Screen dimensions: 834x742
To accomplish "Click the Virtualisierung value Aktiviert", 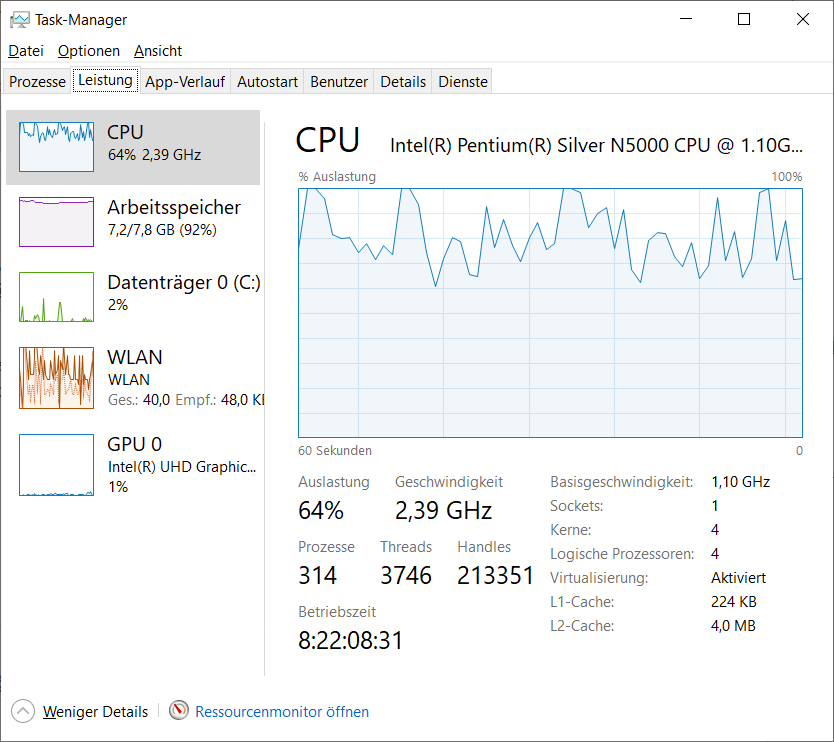I will tap(738, 578).
